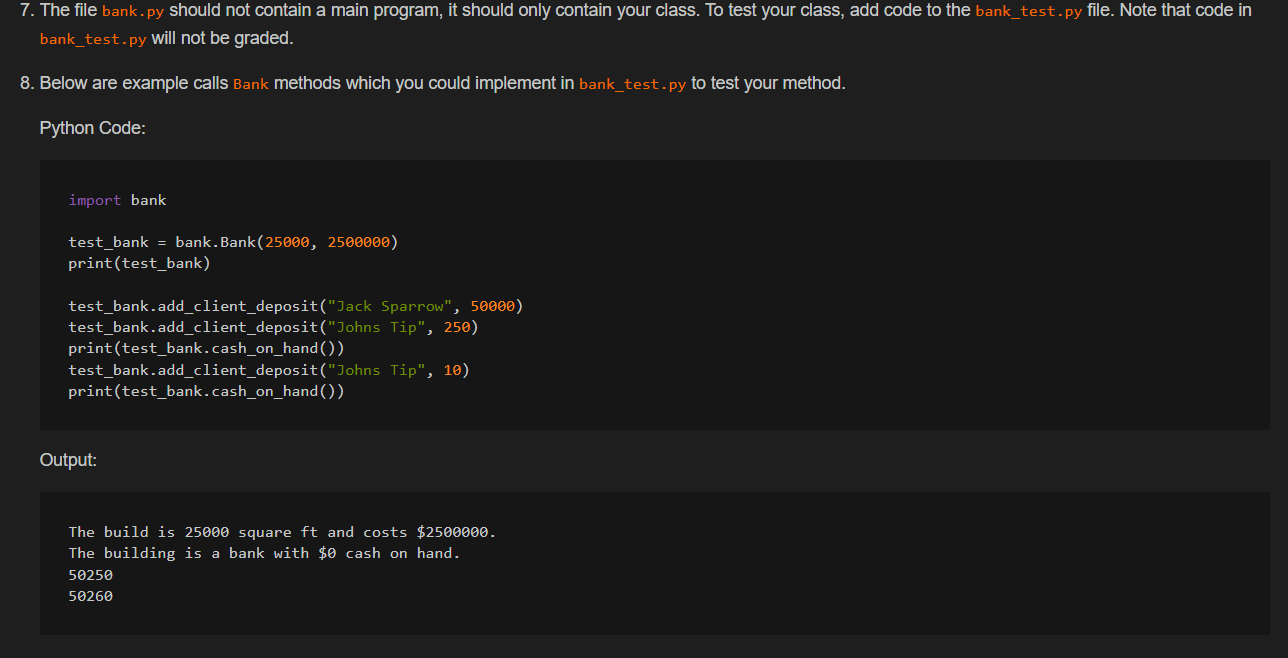Click the output value 50250
The height and width of the screenshot is (658, 1288).
point(90,575)
